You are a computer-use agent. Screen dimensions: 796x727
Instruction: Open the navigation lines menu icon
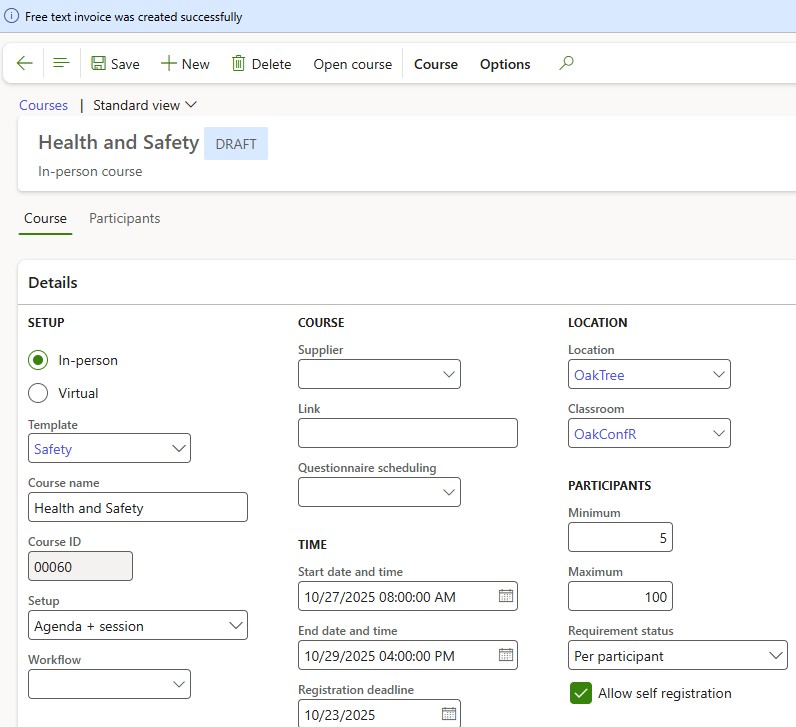click(x=61, y=63)
